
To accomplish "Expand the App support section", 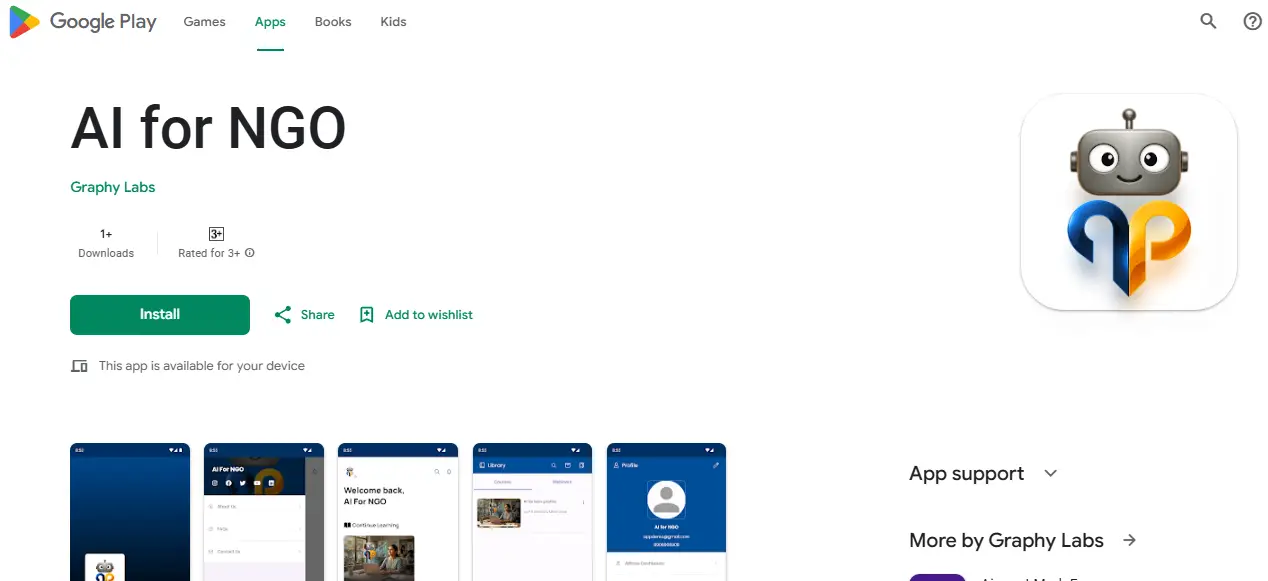I will 1050,473.
